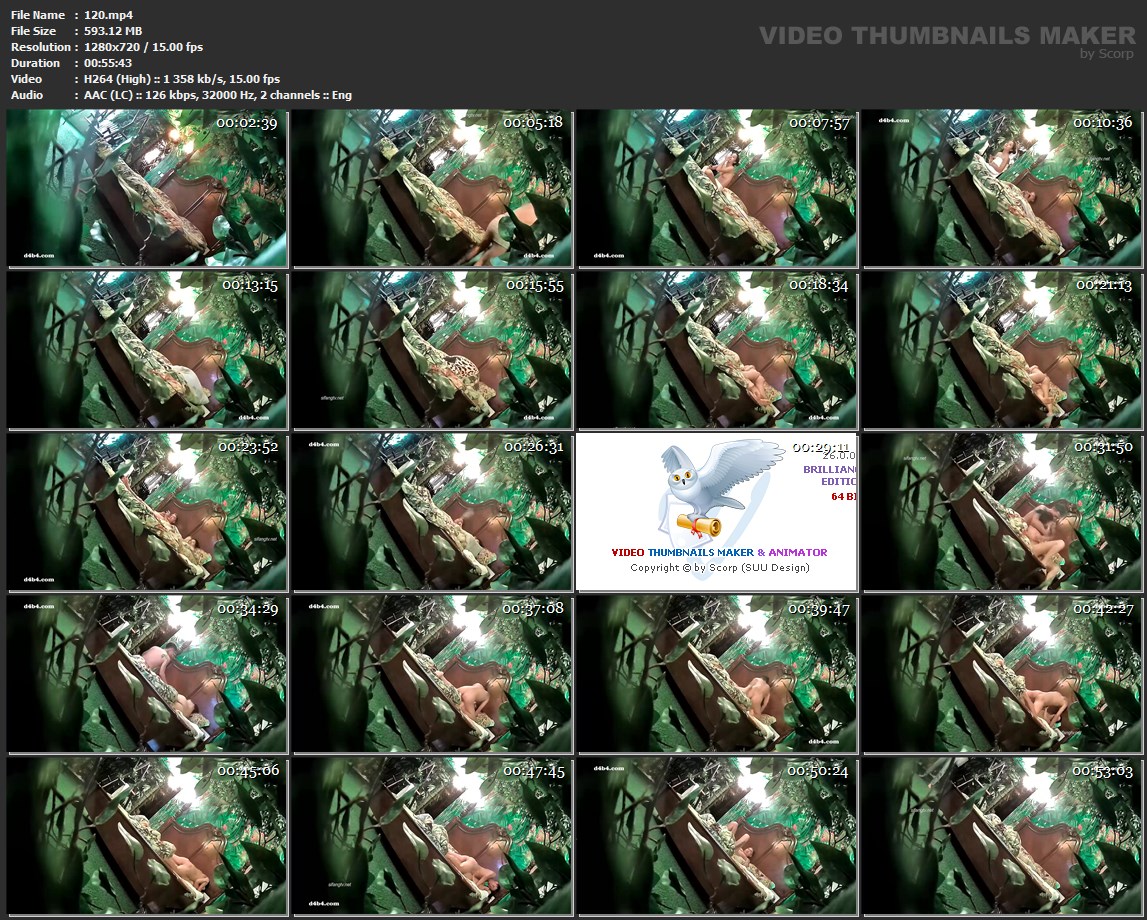Select the thumbnail stamped 00:10:36
Screen dimensions: 1147x920
click(1002, 189)
